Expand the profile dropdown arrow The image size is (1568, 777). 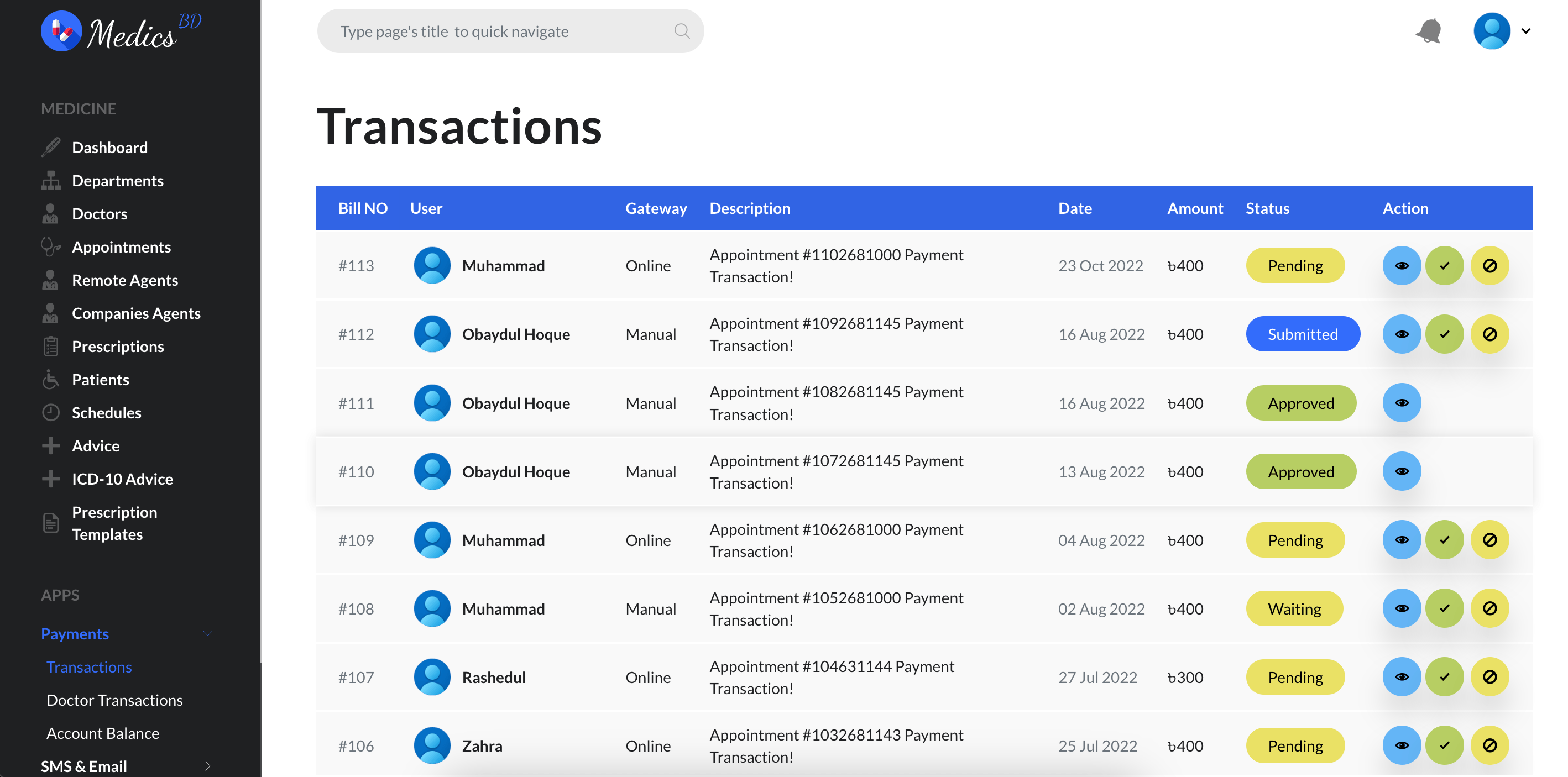tap(1525, 31)
